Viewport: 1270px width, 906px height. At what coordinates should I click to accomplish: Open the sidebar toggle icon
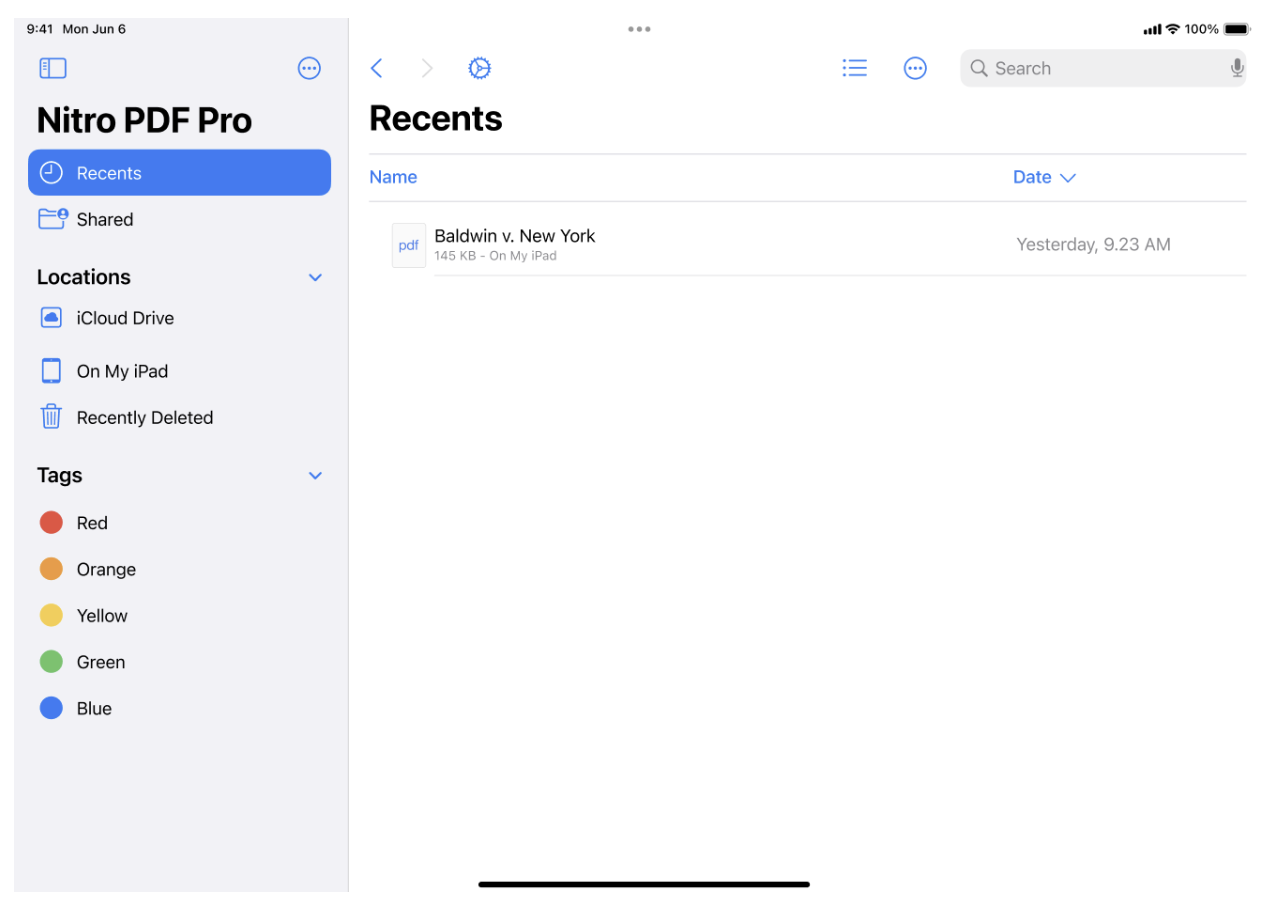(x=52, y=68)
